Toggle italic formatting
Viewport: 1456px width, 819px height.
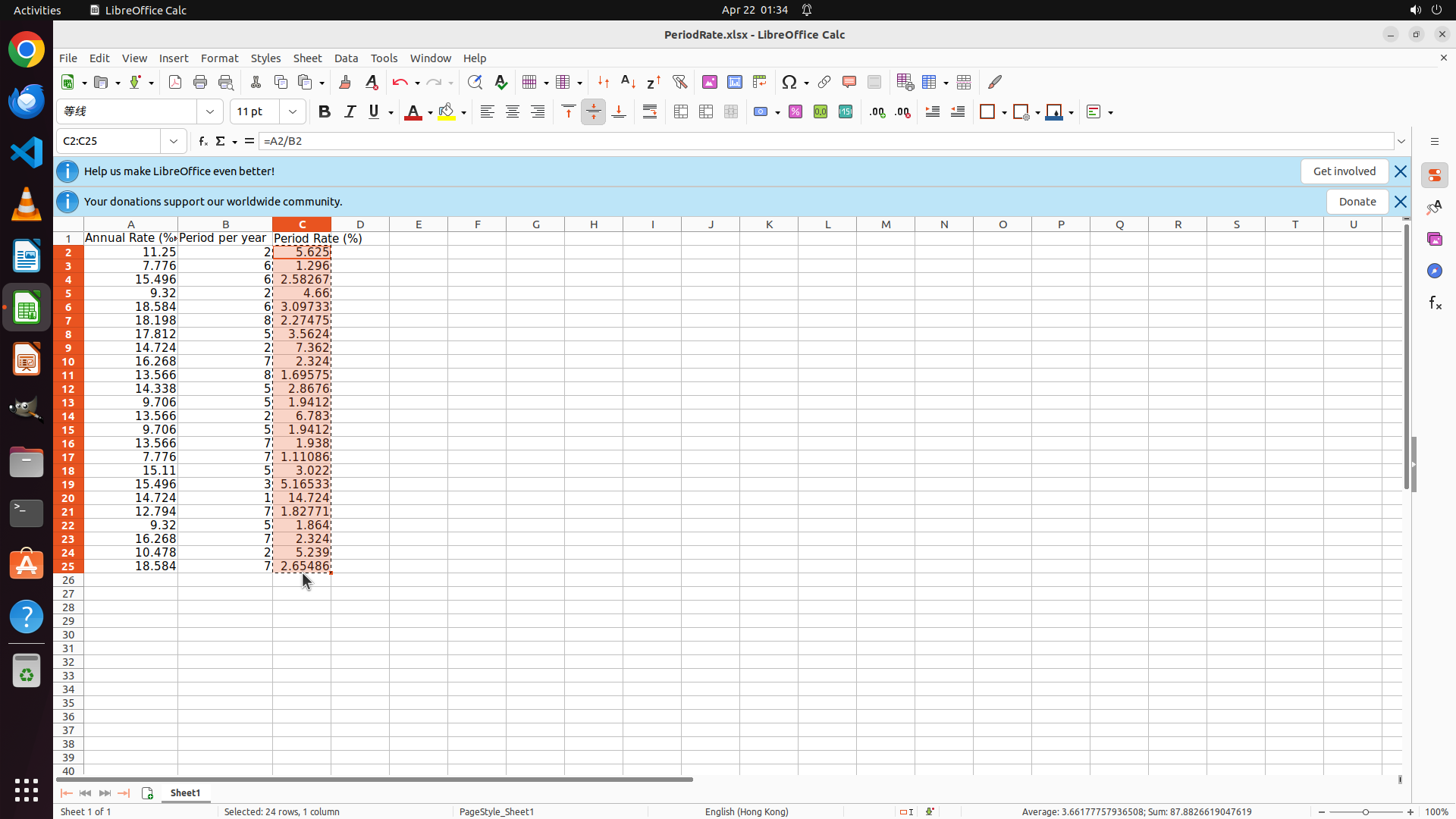click(x=350, y=112)
